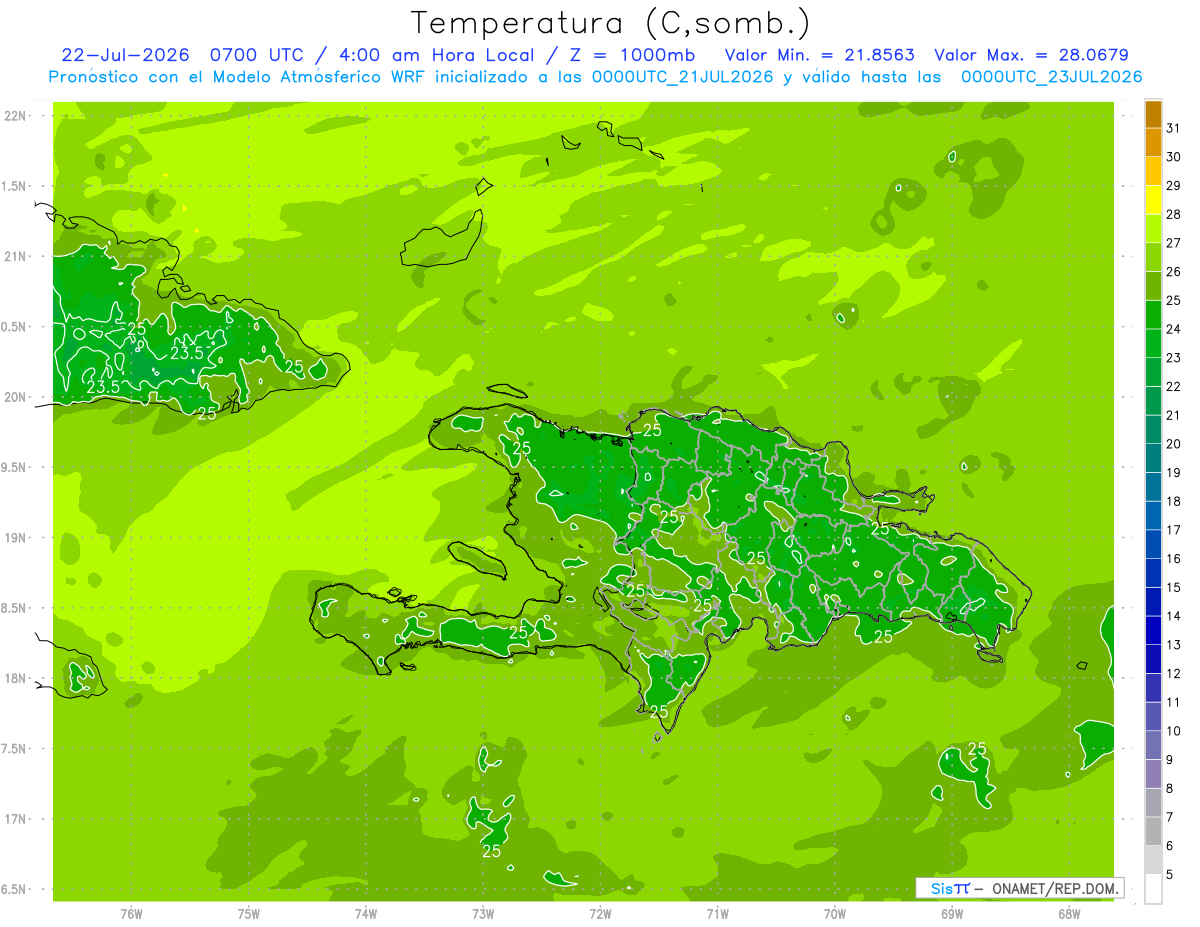Click the '75W' longitude axis label
The width and height of the screenshot is (1200, 927).
click(249, 914)
